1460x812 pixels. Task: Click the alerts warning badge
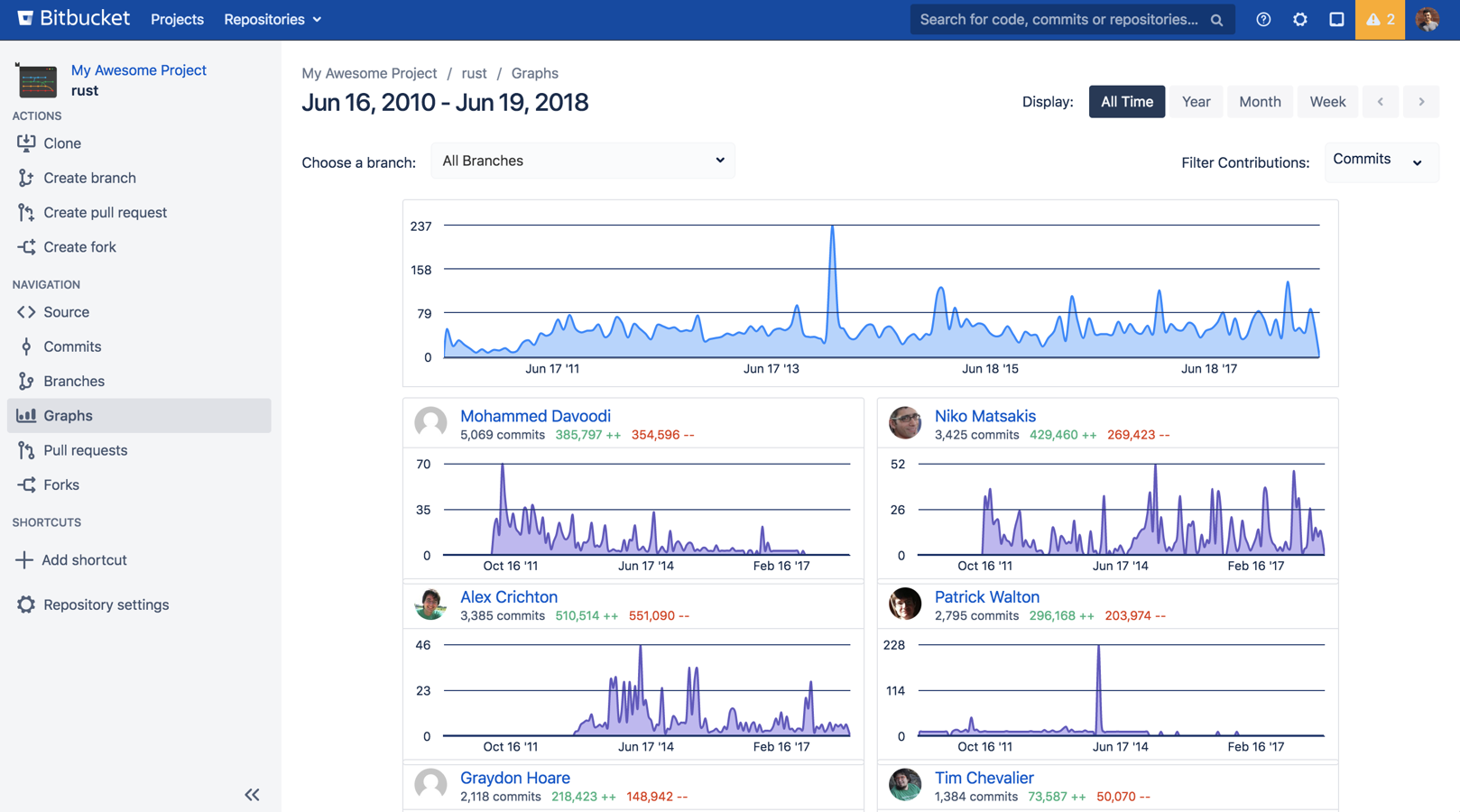coord(1380,20)
